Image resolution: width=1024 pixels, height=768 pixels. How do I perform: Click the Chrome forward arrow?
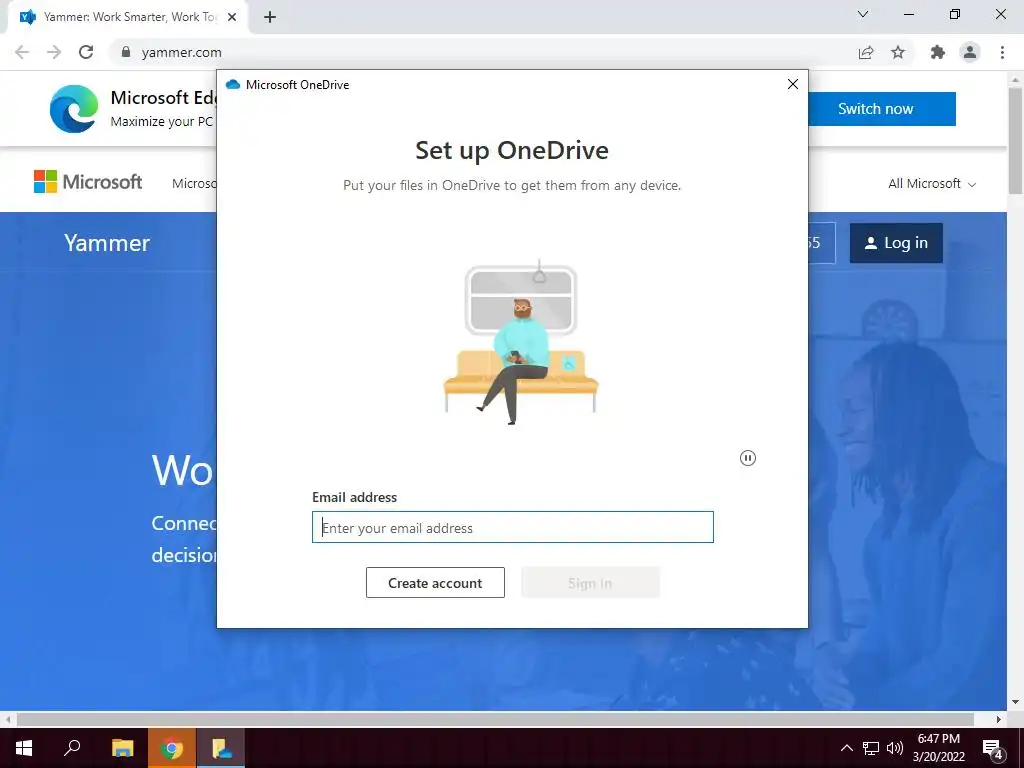[54, 52]
